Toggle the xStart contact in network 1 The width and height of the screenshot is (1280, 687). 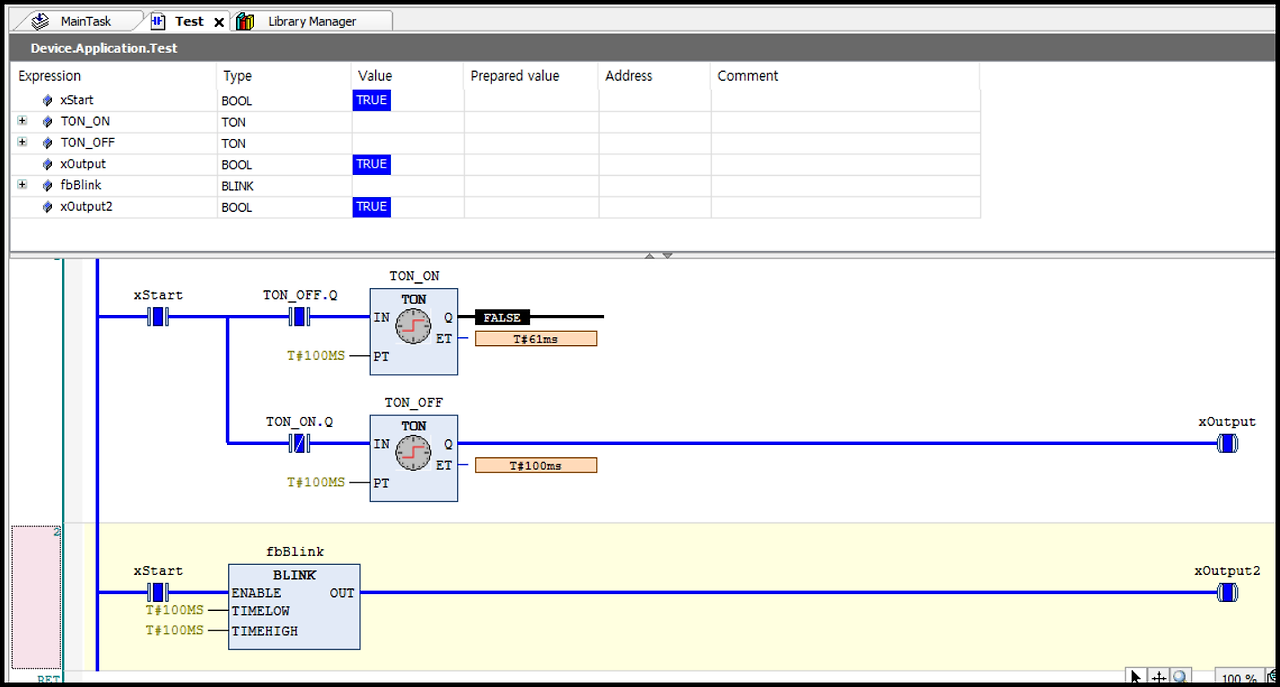158,316
